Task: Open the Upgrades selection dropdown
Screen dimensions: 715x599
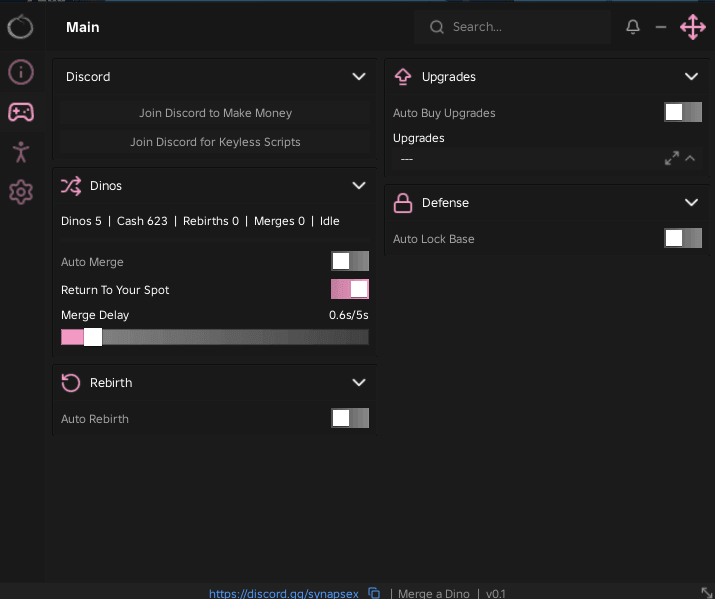Action: 547,159
